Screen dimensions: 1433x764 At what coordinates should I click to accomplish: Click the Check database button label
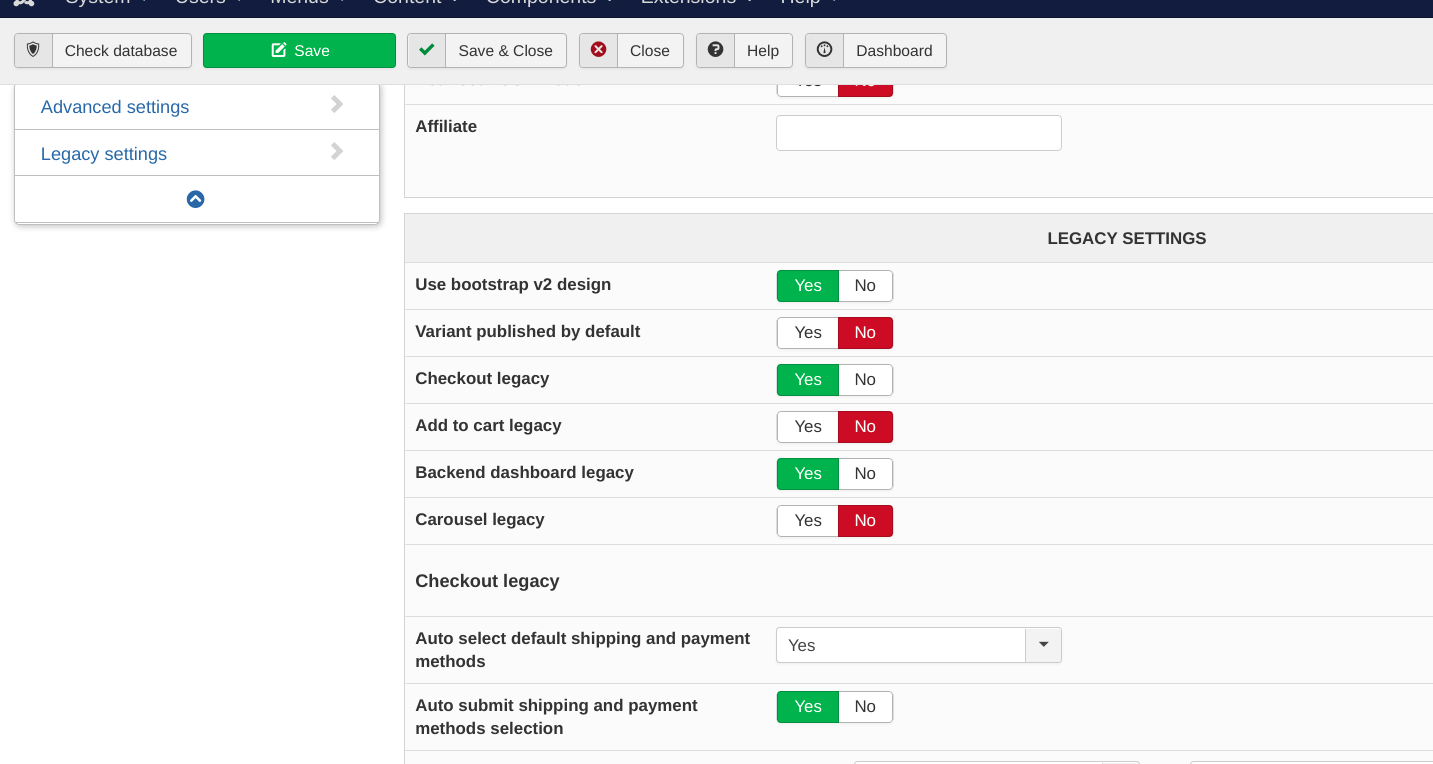click(x=121, y=51)
